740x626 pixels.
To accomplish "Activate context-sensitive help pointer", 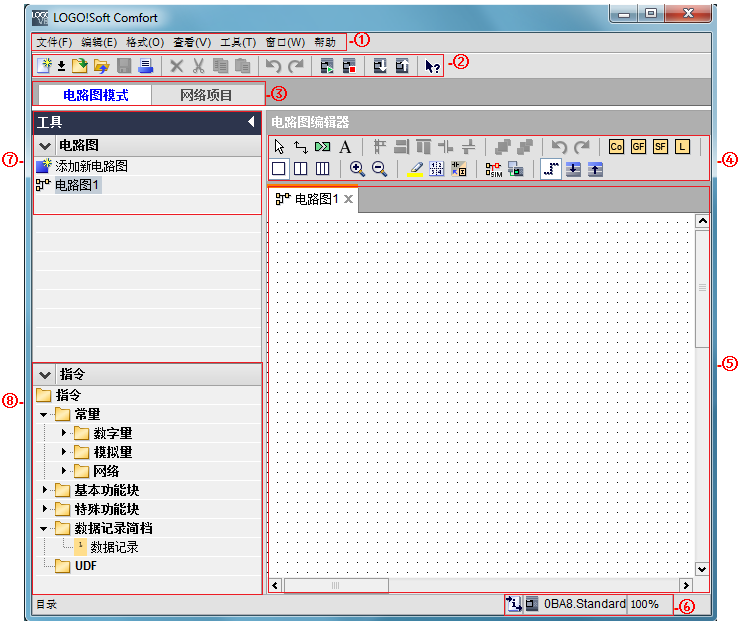I will click(432, 66).
